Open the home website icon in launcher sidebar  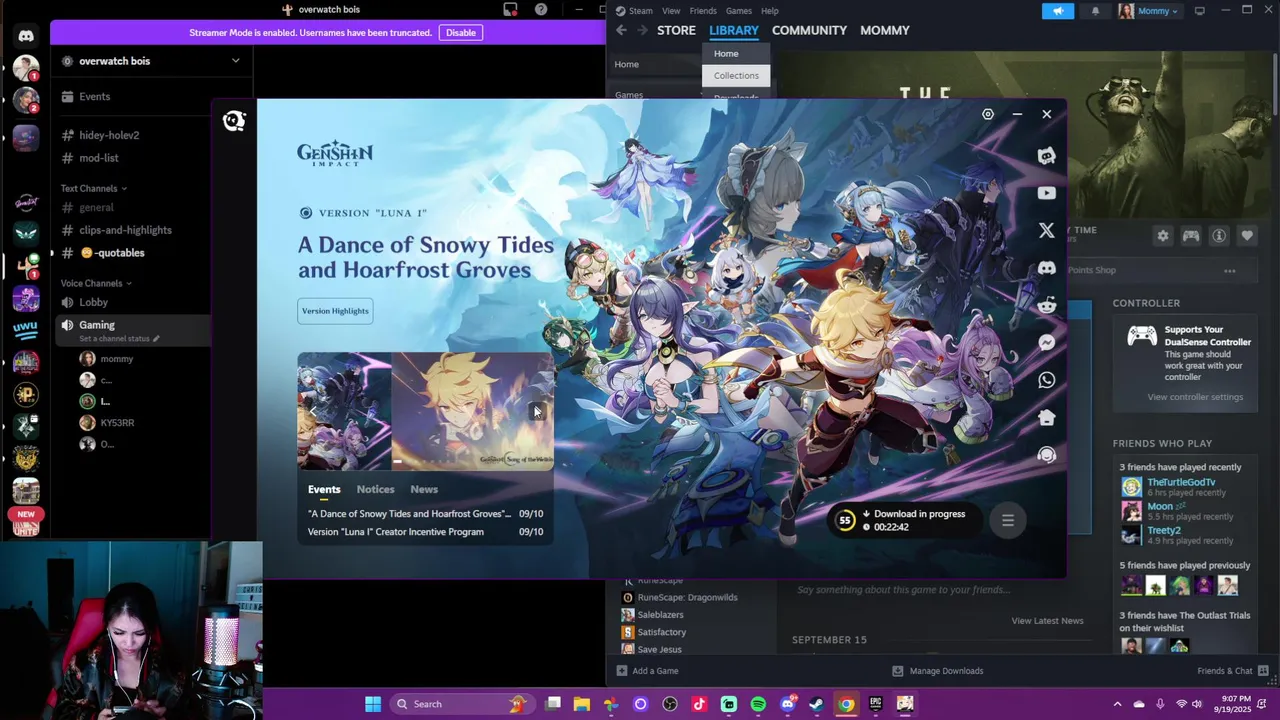(1046, 417)
